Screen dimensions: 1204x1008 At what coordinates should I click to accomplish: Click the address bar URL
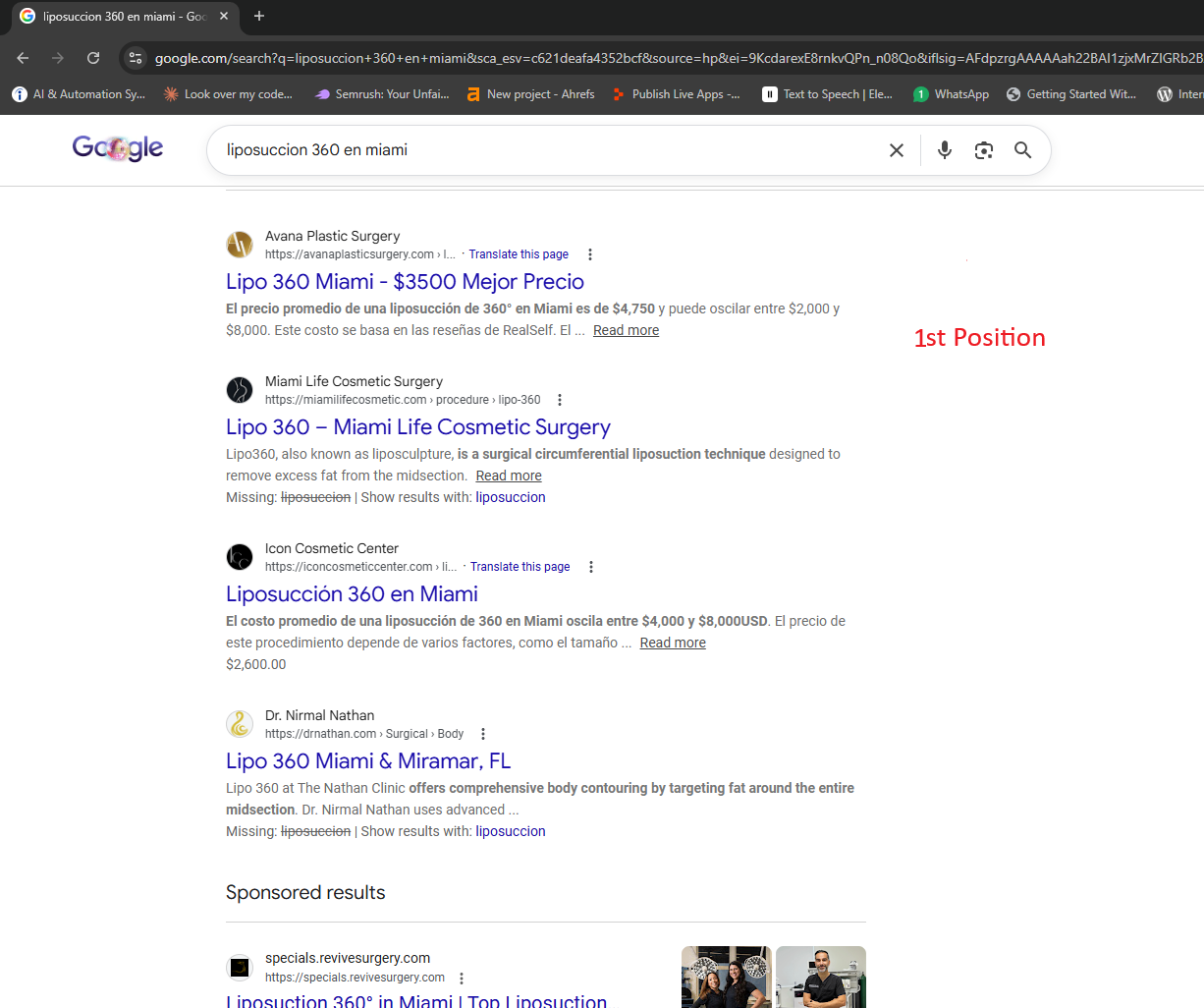tap(678, 58)
